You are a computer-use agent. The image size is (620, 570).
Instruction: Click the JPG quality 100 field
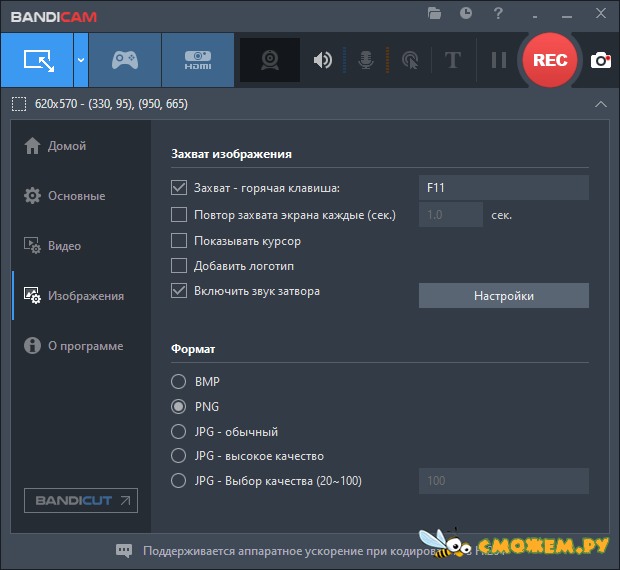pos(504,481)
